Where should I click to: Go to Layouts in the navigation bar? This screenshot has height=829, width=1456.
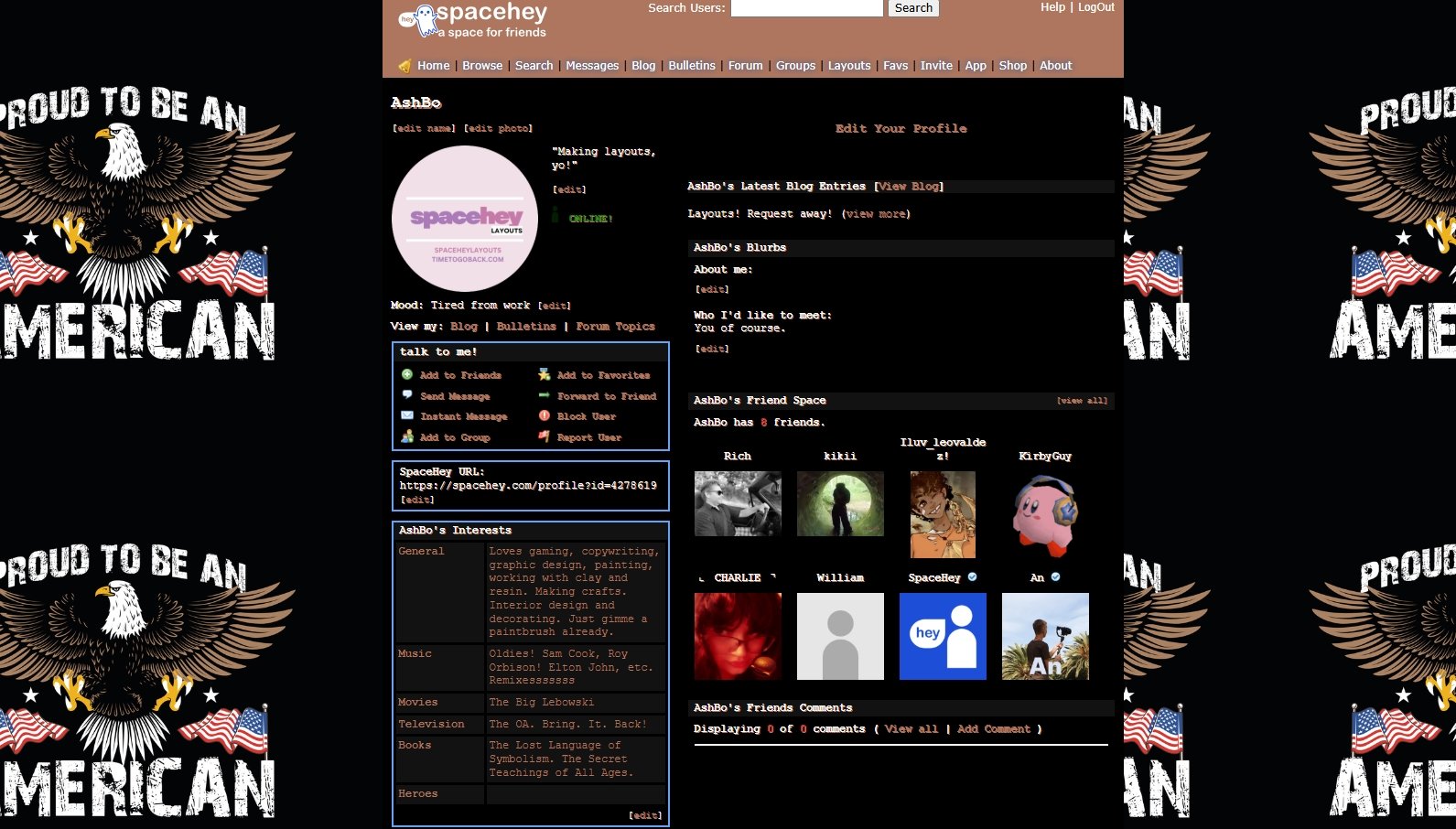coord(849,66)
